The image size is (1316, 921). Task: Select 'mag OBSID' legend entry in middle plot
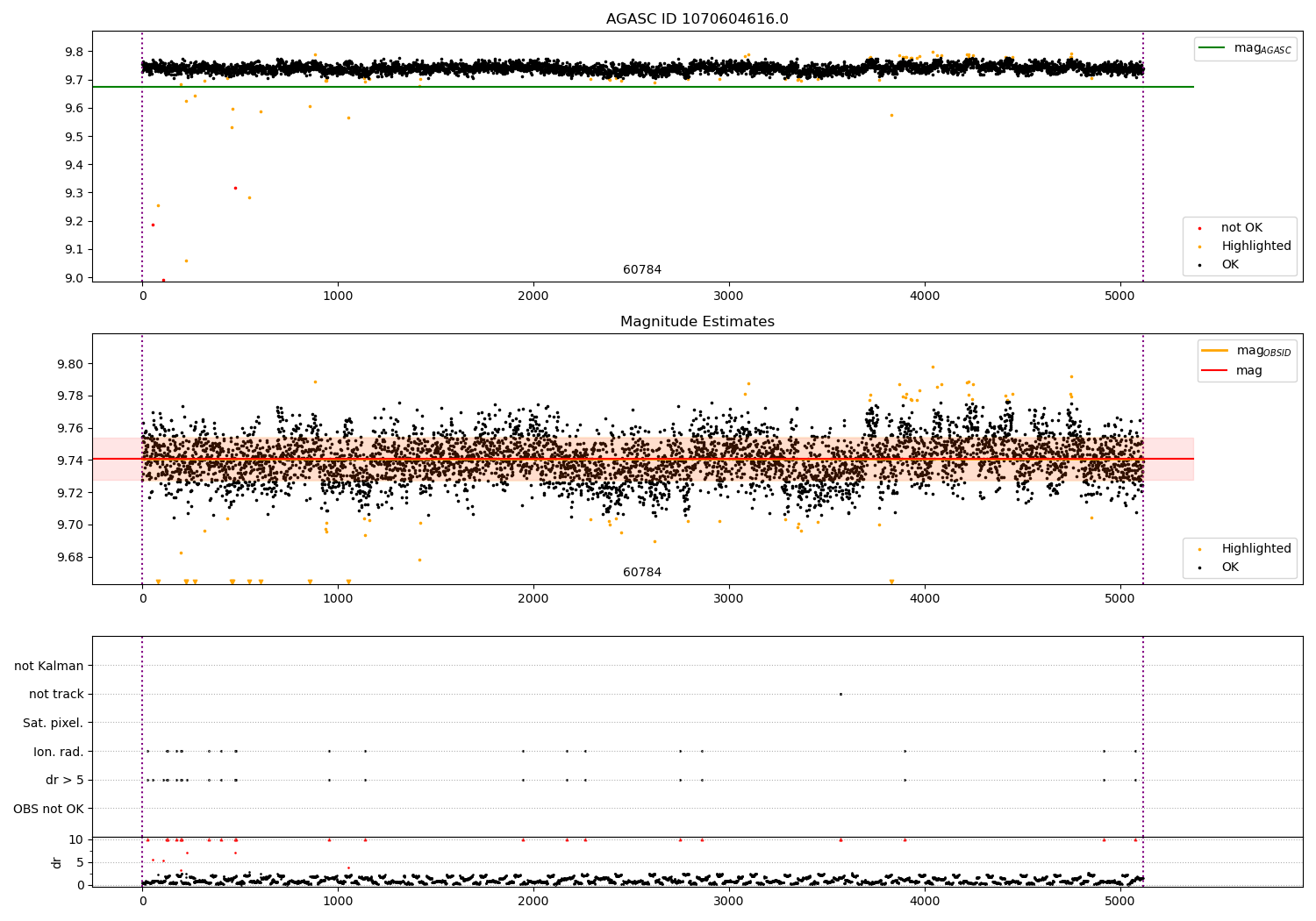click(x=1246, y=351)
